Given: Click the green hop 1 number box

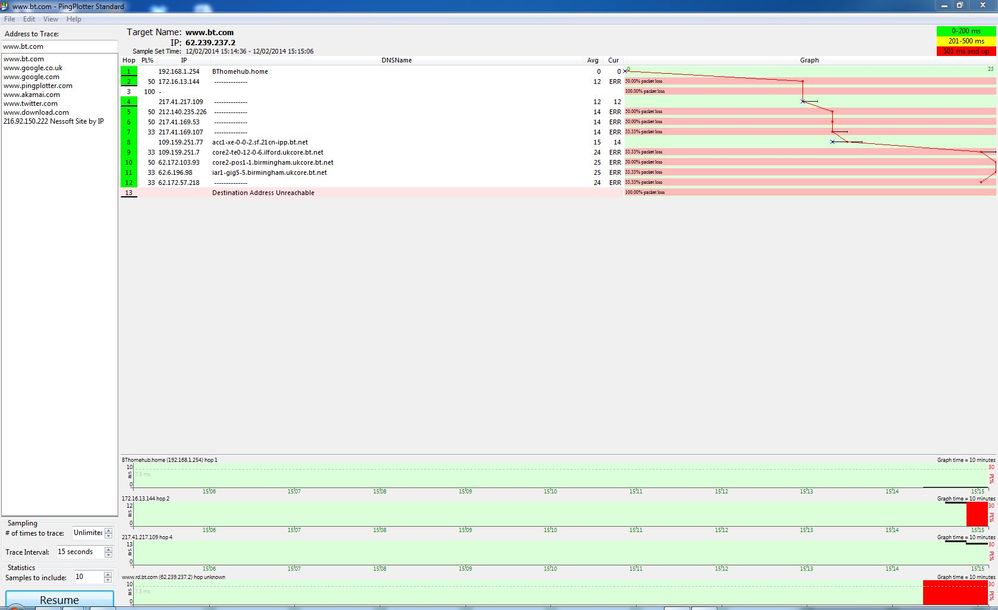Looking at the screenshot, I should point(129,71).
